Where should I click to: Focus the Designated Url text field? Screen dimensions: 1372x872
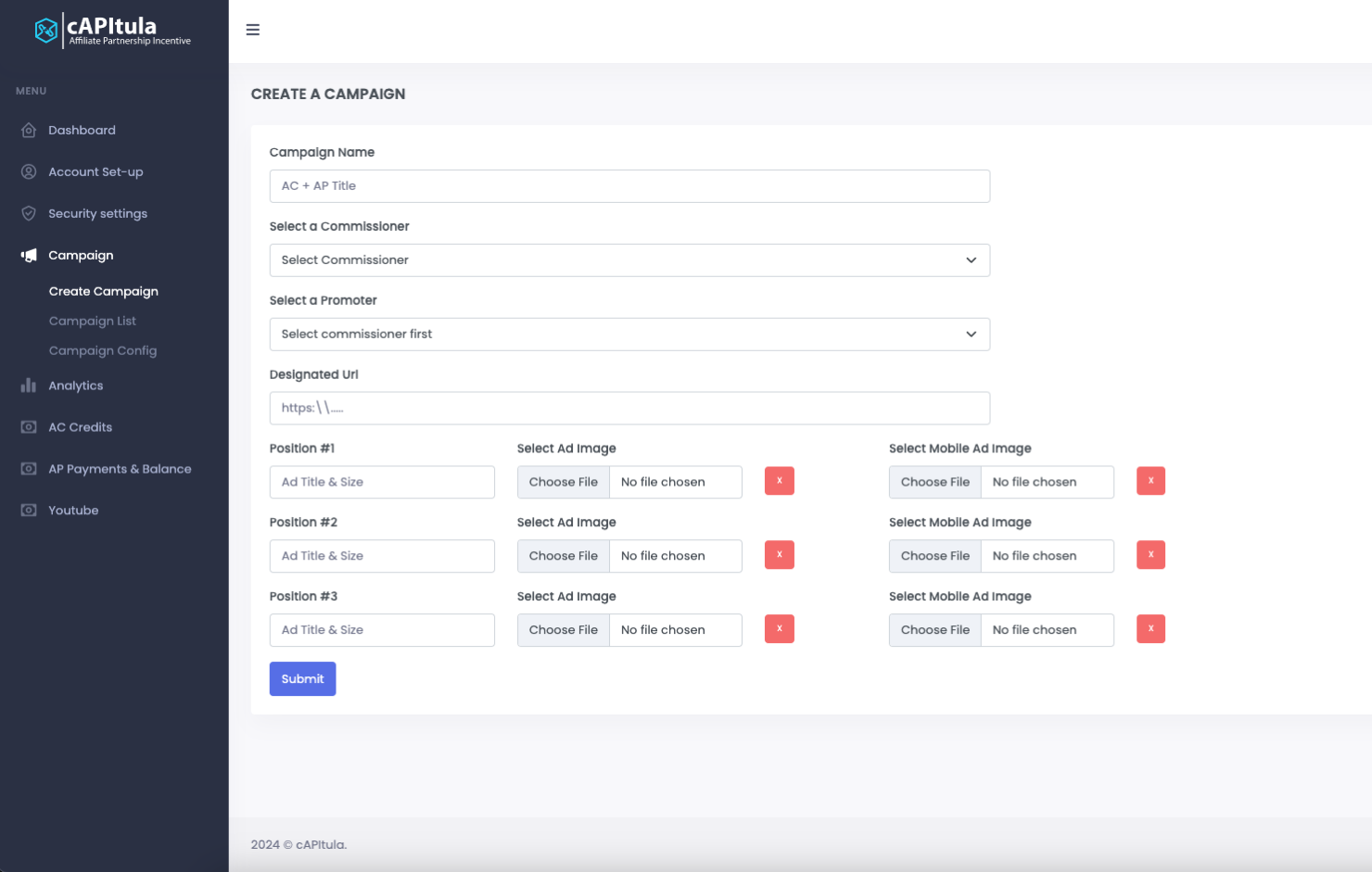tap(629, 409)
